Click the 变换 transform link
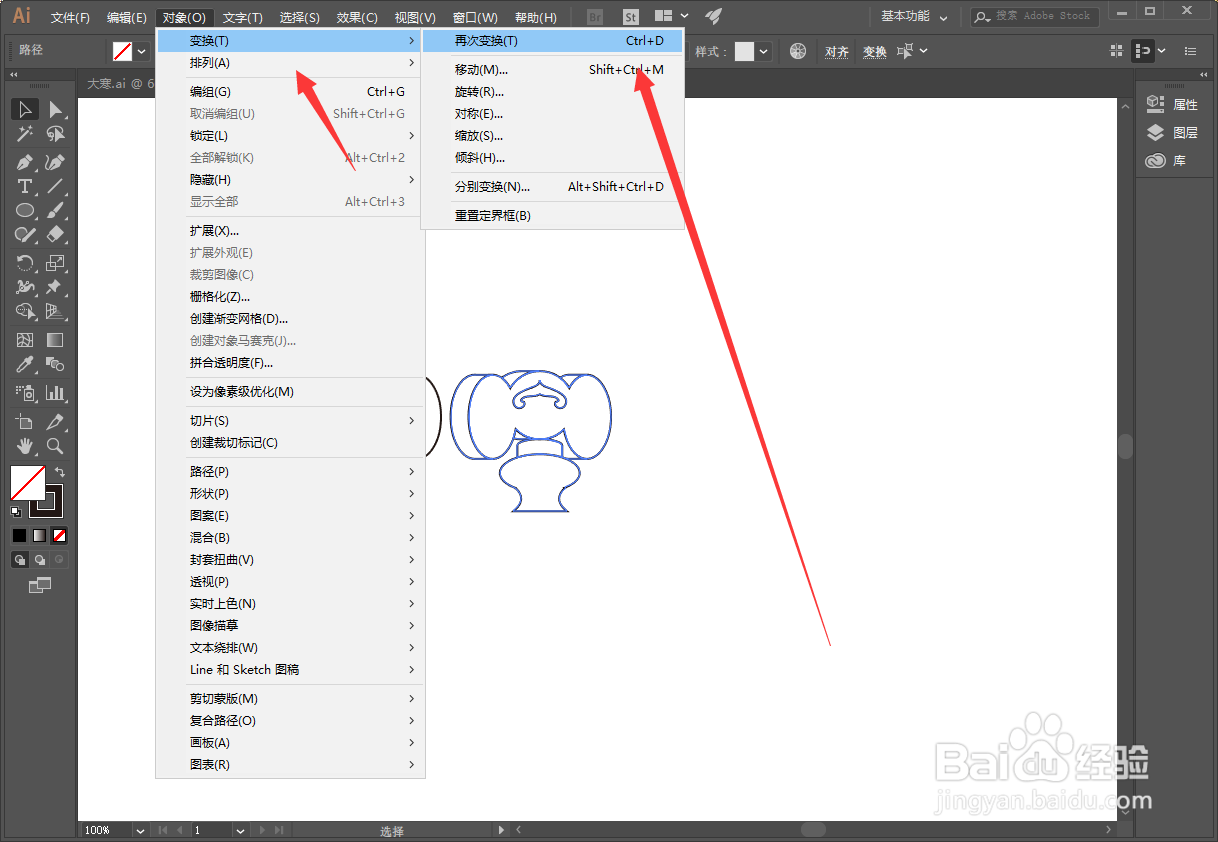 point(875,52)
